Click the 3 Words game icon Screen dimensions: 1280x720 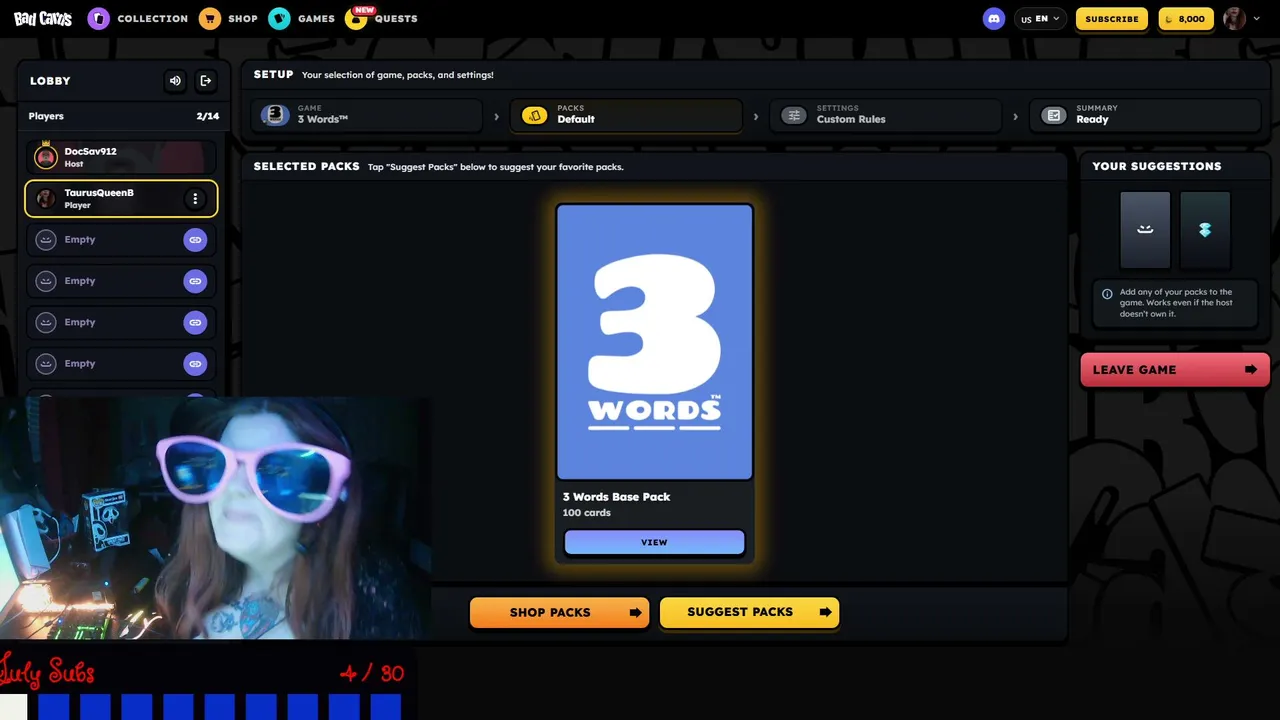[x=275, y=115]
